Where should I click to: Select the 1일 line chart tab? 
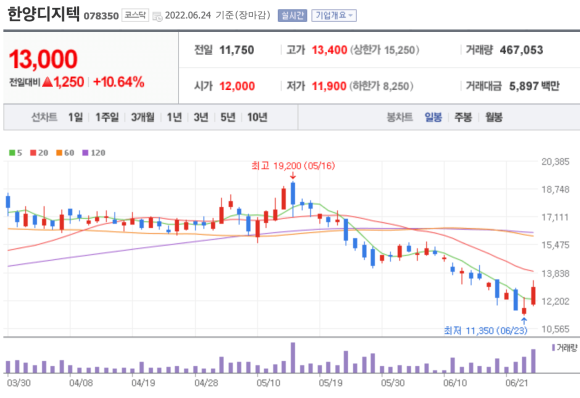[75, 117]
